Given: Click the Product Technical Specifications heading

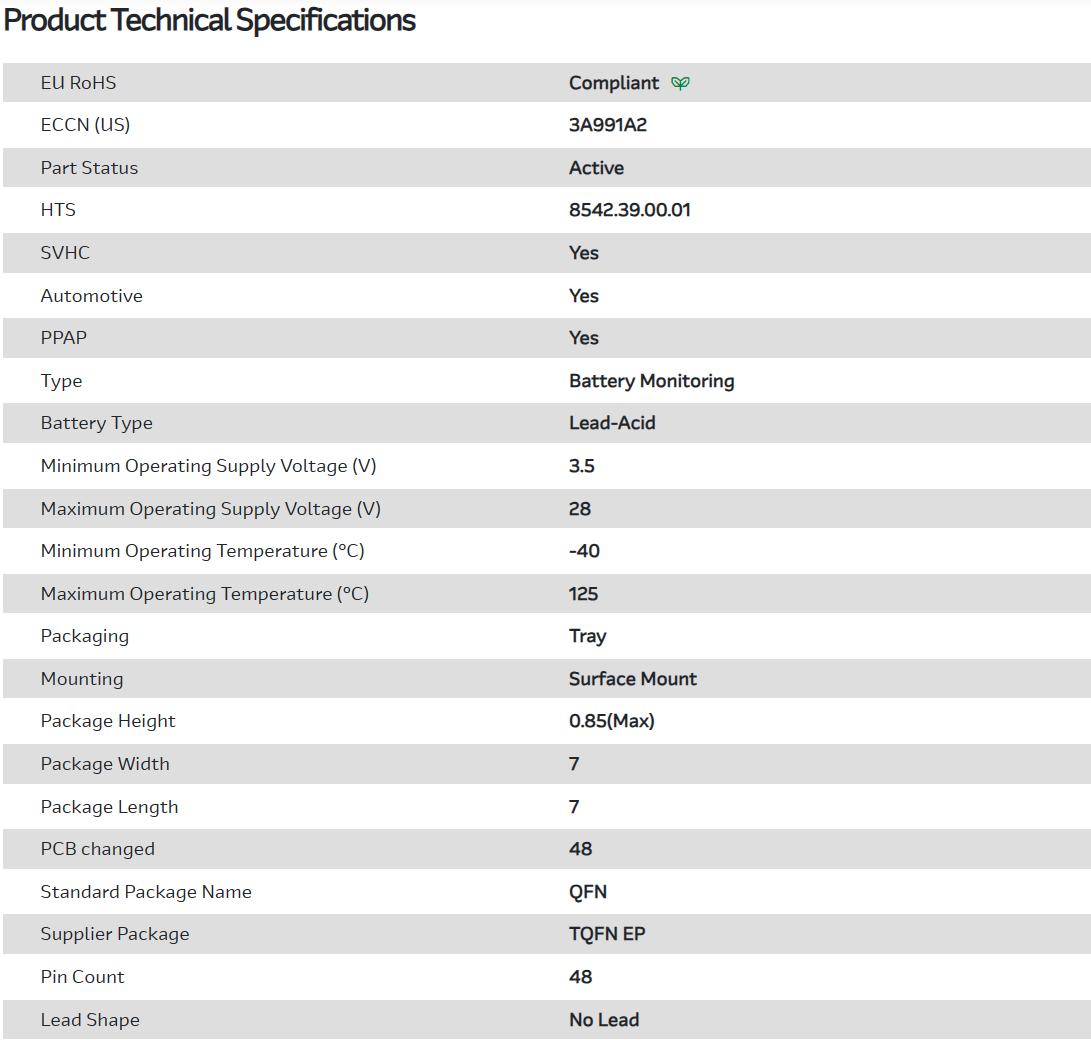Looking at the screenshot, I should coord(210,20).
